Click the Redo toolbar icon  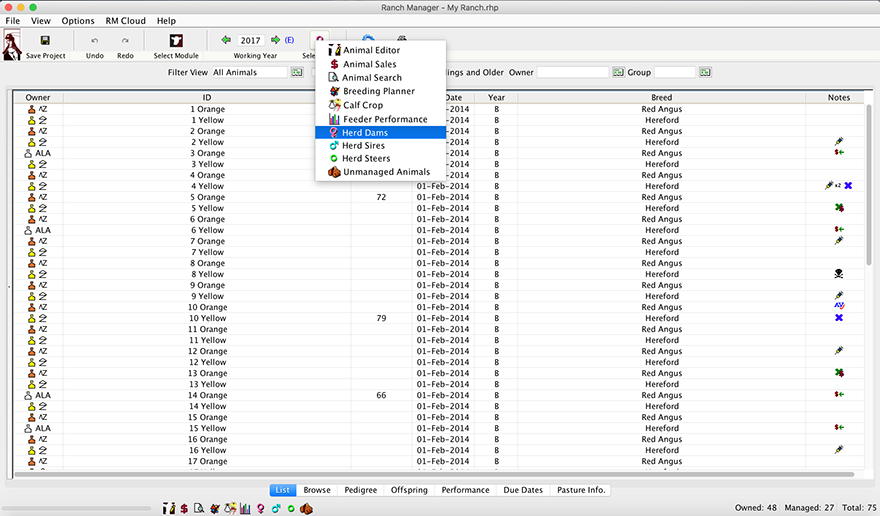(125, 41)
